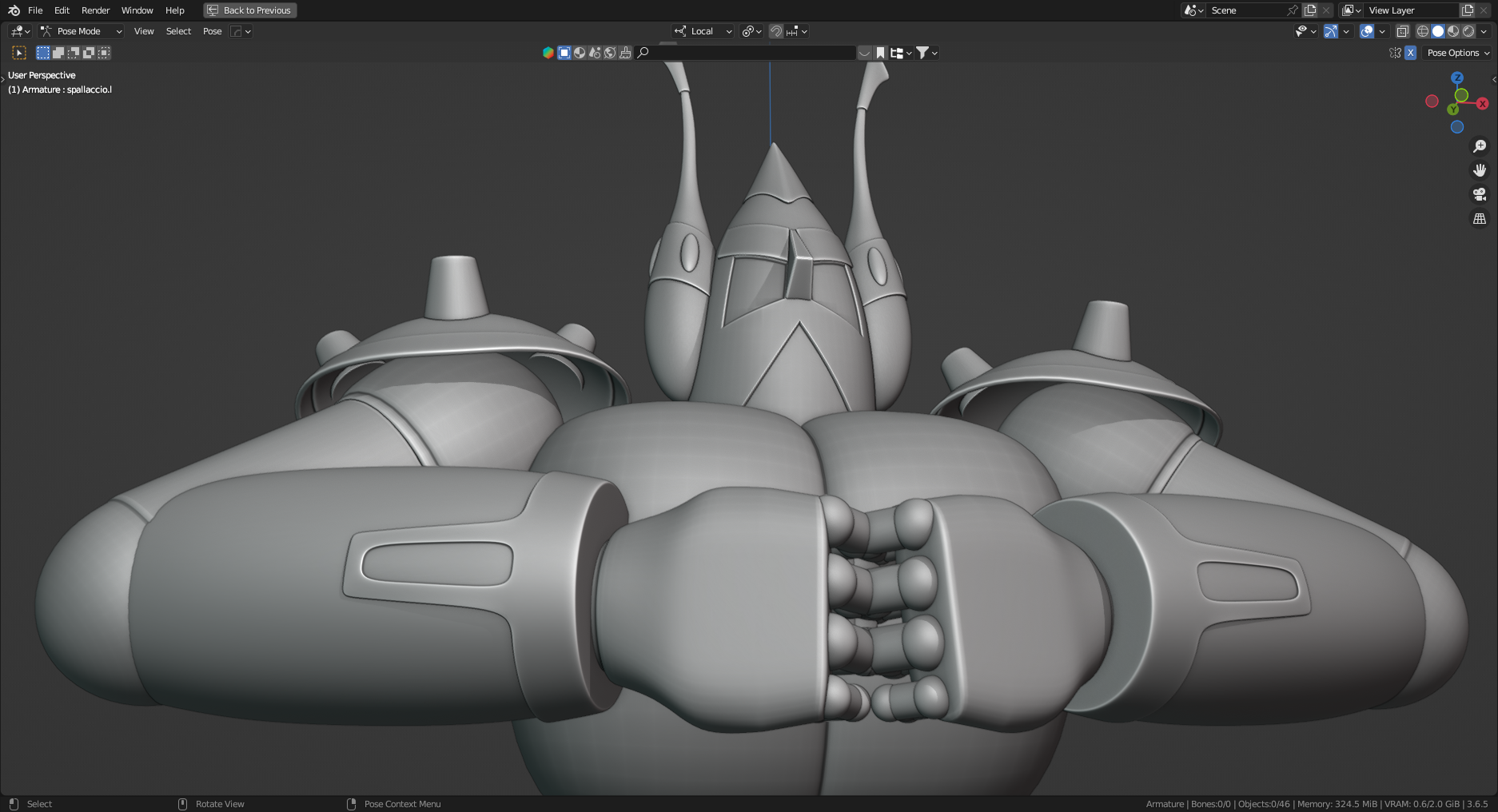Open the pivot point dropdown
This screenshot has width=1498, height=812.
coord(751,31)
